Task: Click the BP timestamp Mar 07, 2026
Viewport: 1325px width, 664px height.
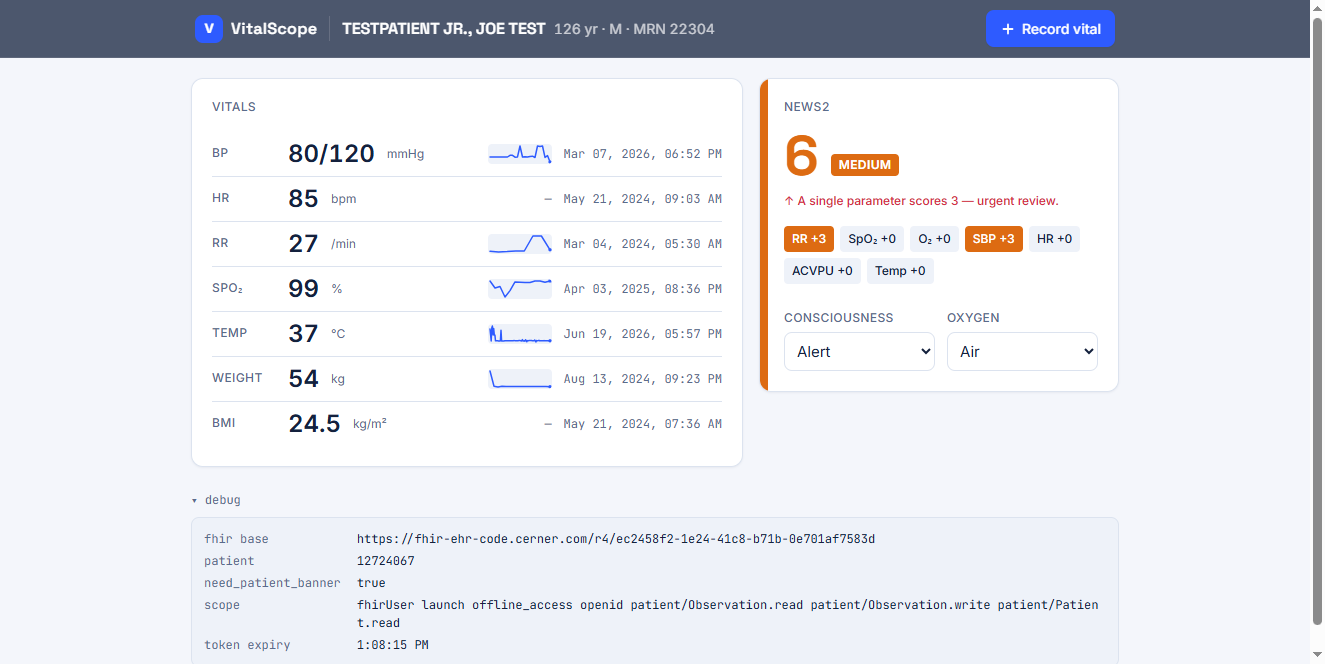Action: point(643,154)
